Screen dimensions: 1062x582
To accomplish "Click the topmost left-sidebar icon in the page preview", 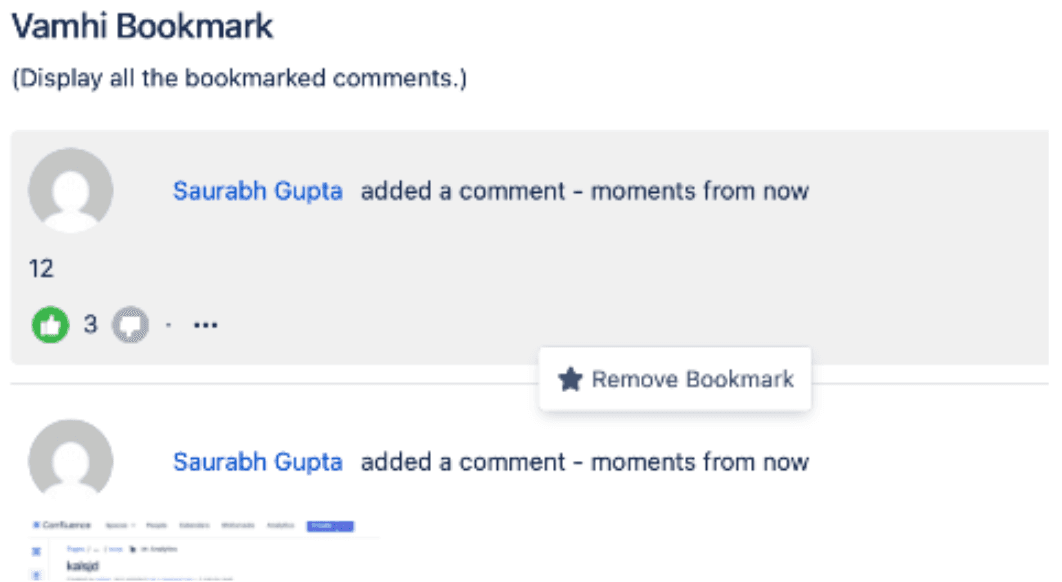I will (37, 551).
